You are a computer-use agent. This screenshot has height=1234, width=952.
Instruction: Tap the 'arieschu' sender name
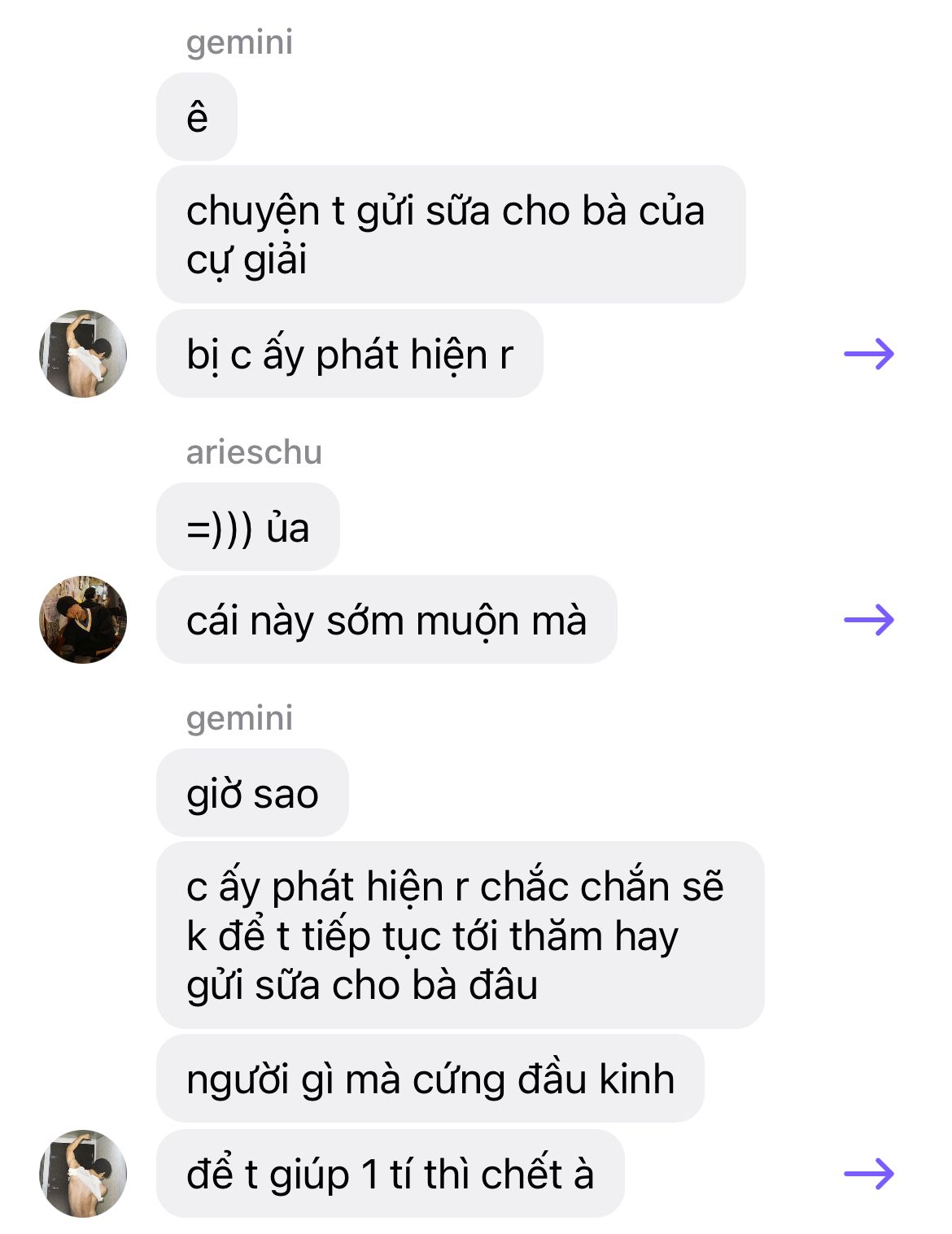point(254,452)
